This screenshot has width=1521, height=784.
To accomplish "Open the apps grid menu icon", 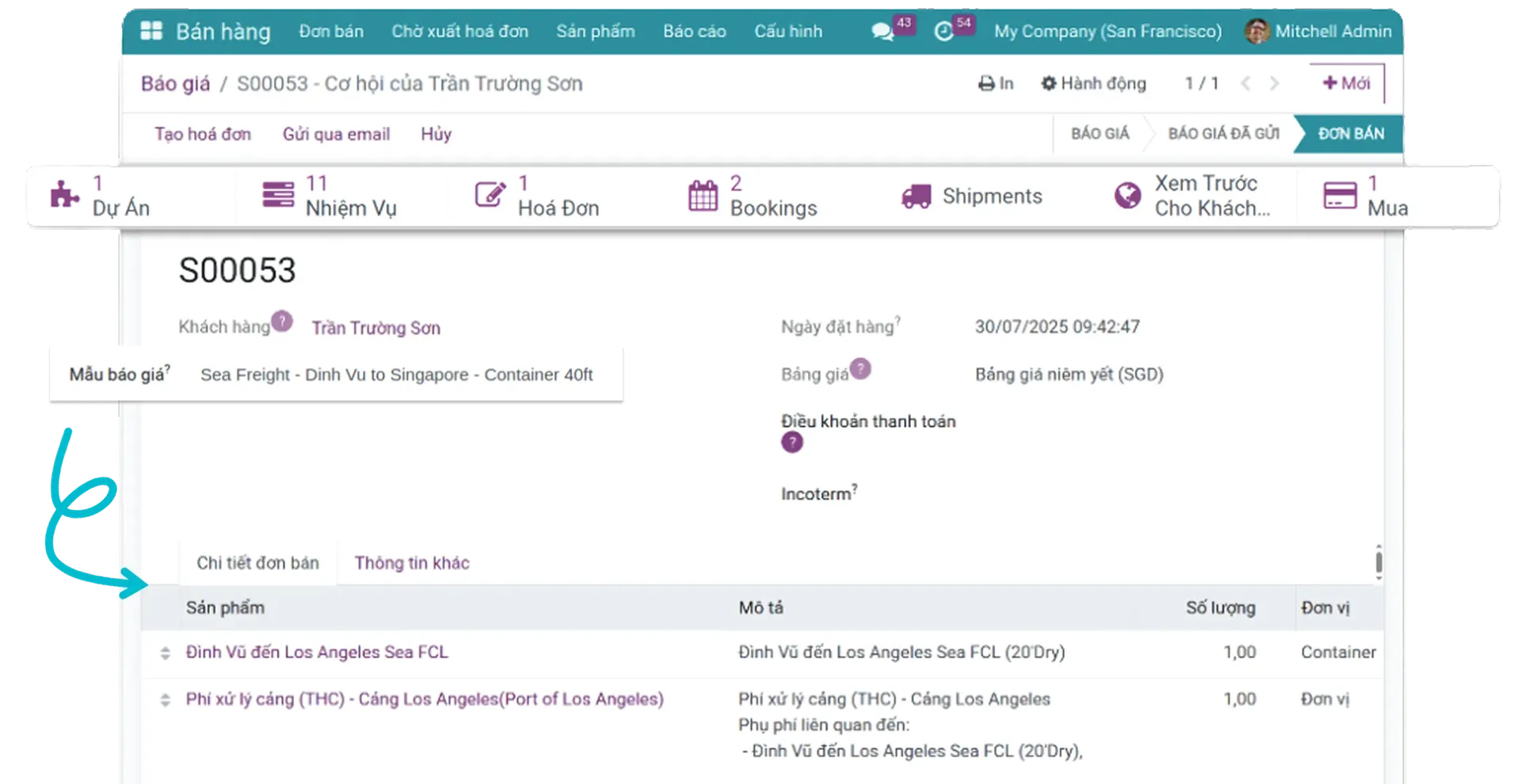I will pos(151,31).
